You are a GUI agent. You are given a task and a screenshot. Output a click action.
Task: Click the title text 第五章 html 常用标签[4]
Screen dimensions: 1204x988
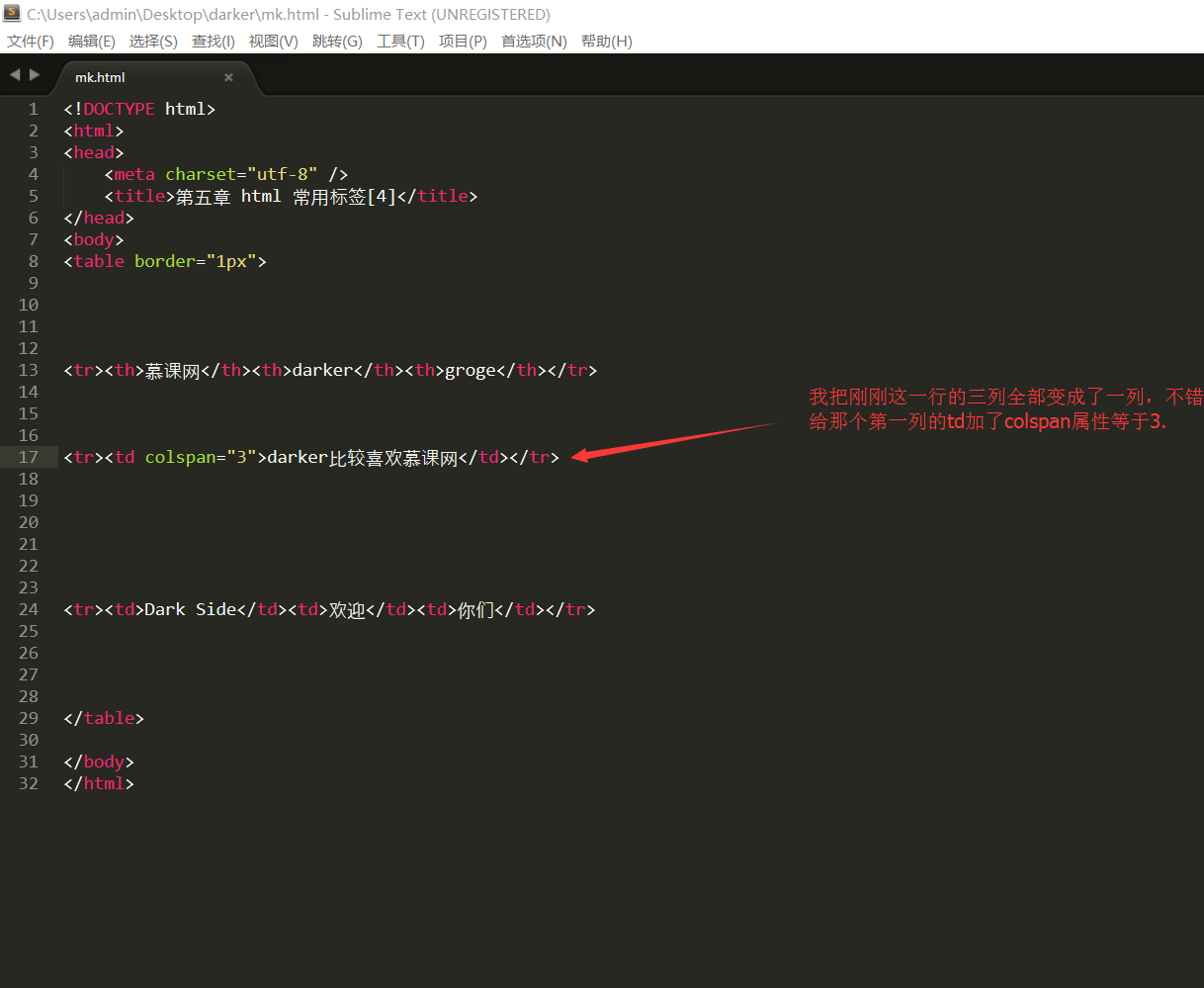(x=286, y=196)
